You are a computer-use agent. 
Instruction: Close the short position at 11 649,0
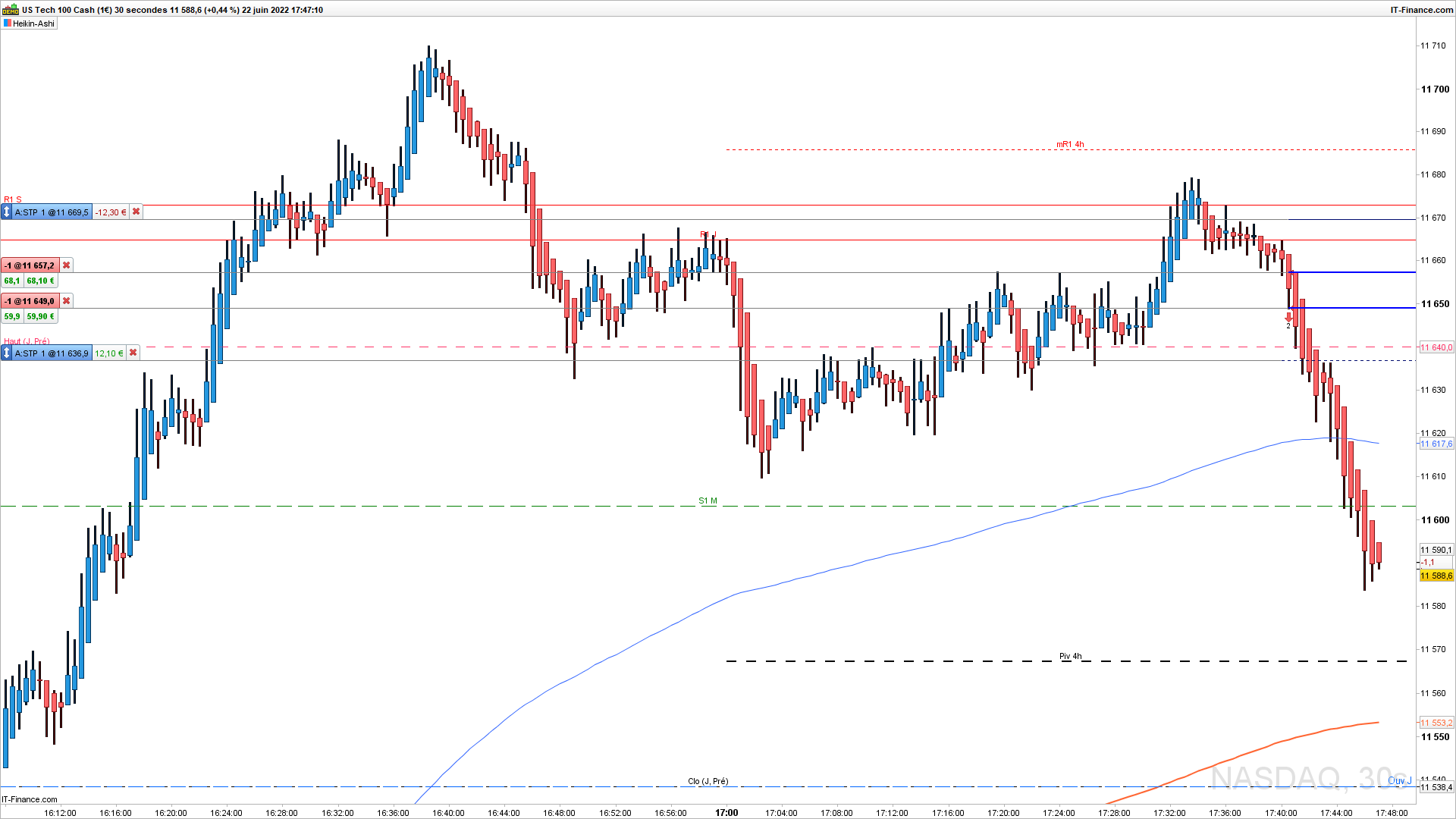[67, 301]
